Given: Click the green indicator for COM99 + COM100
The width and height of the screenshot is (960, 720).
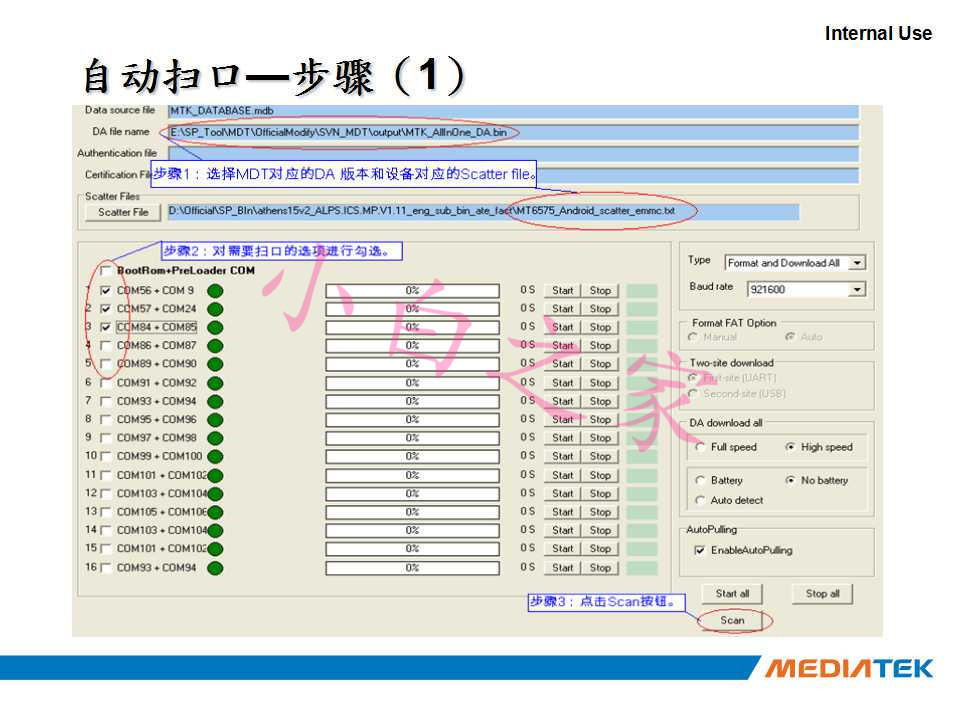Looking at the screenshot, I should click(x=215, y=457).
